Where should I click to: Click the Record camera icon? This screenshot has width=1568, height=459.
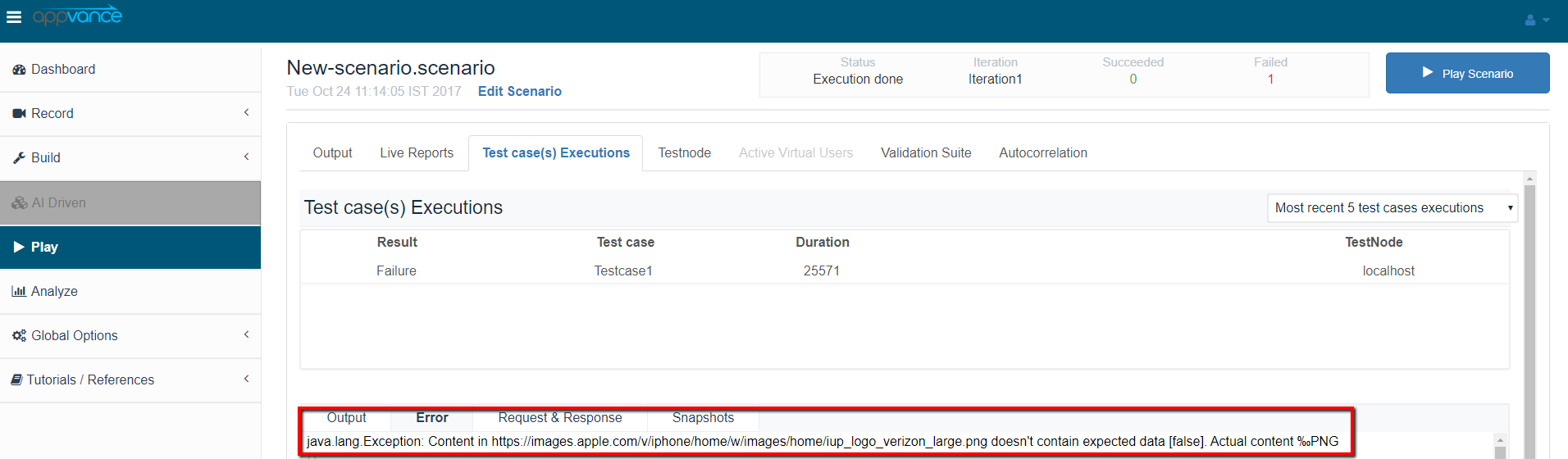(x=19, y=114)
